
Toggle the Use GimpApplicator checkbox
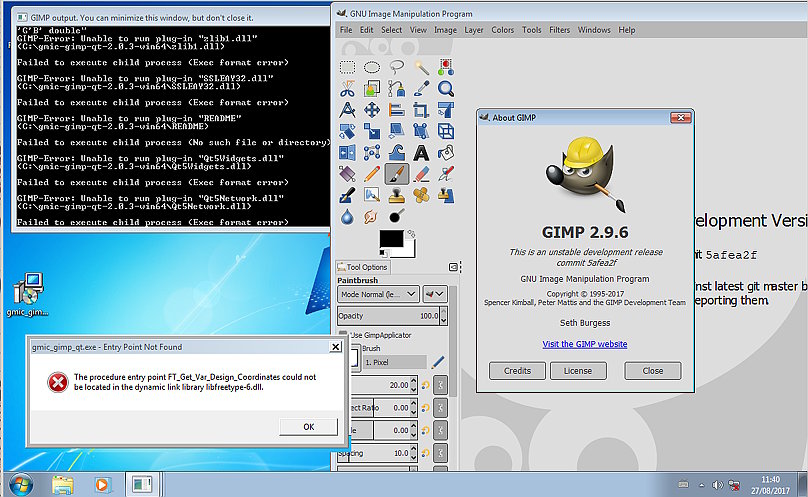[x=343, y=335]
